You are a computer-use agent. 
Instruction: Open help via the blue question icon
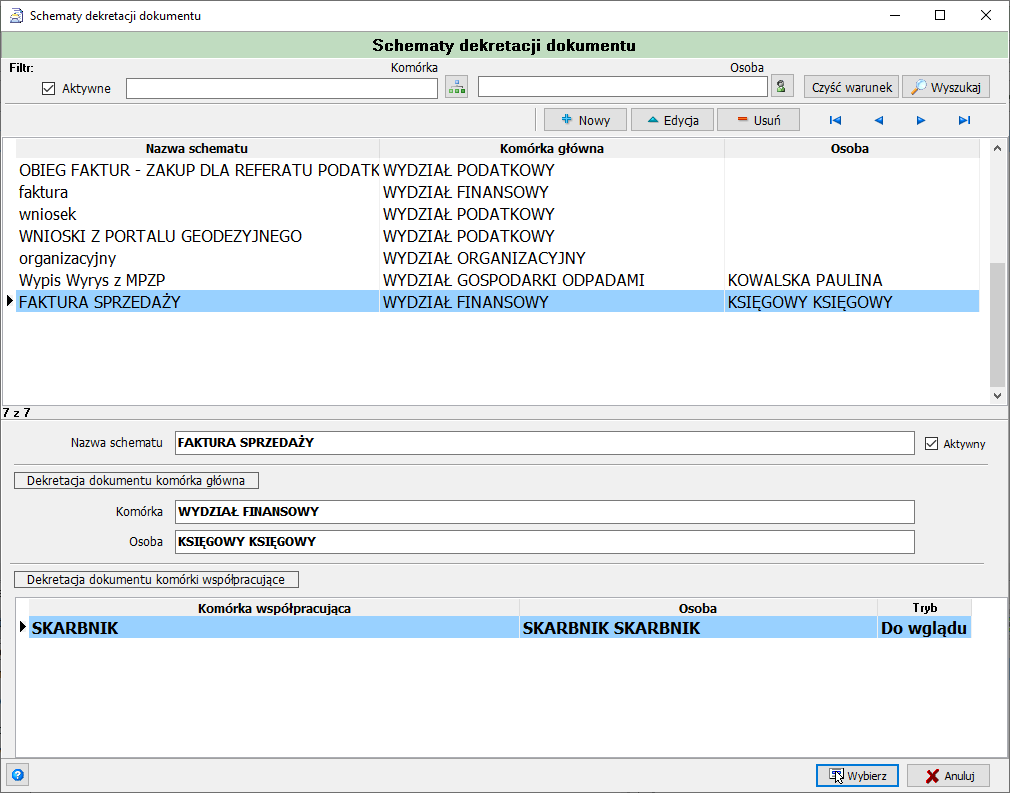tap(18, 774)
